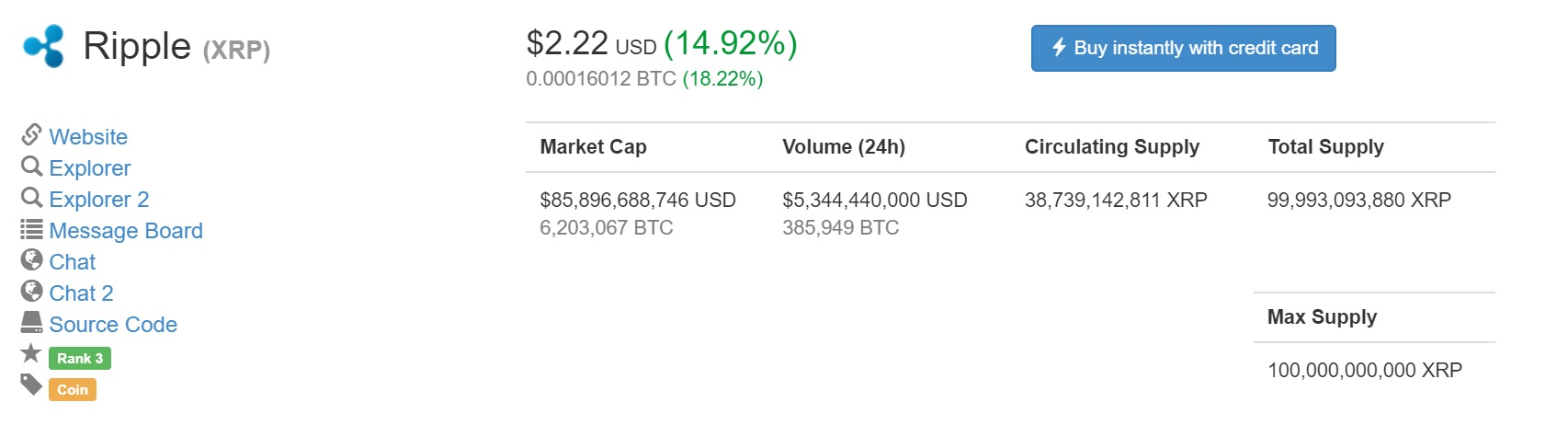Click the tag icon beside Coin
1568x448 pixels.
(x=31, y=385)
